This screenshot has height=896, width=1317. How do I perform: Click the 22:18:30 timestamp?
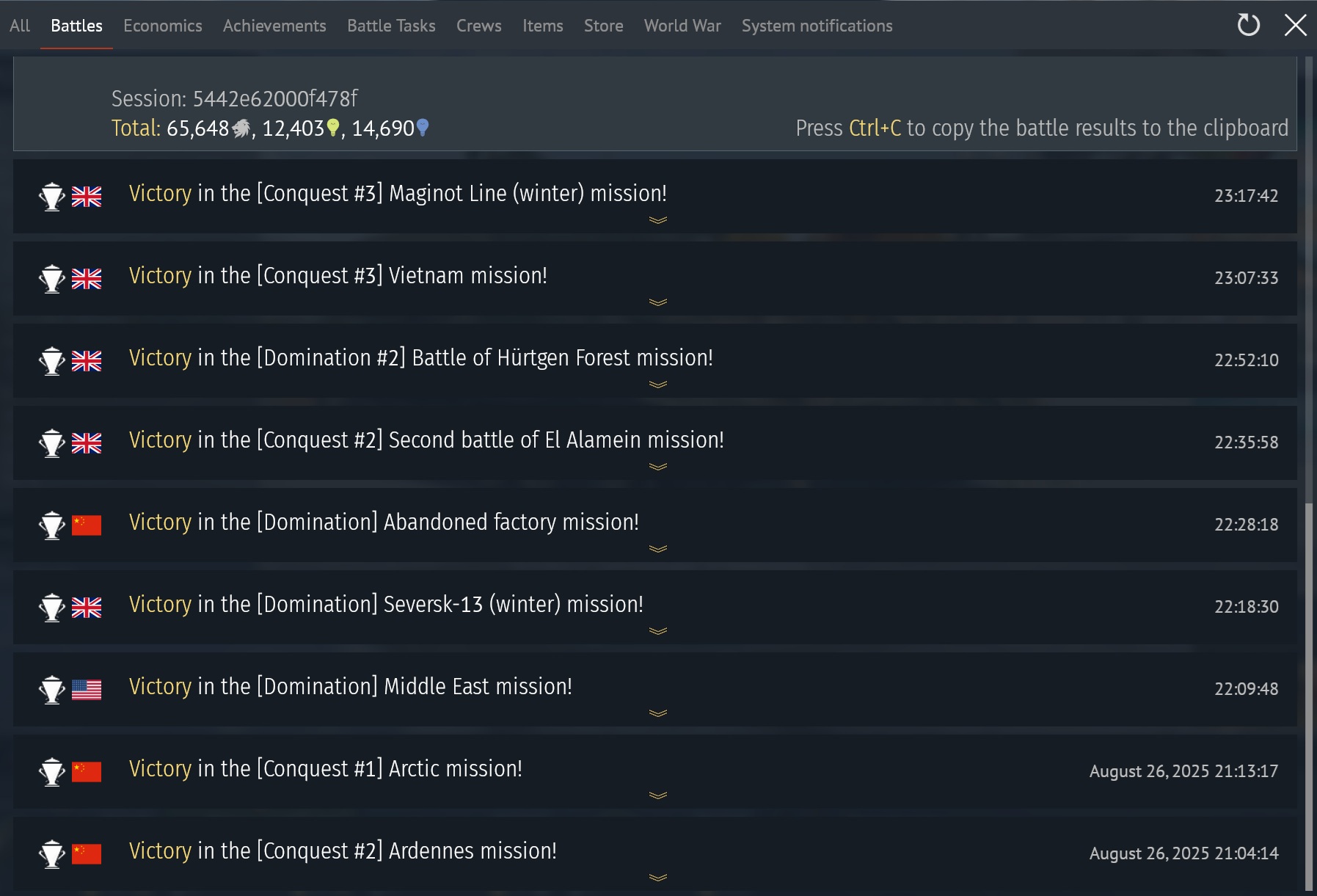[1247, 607]
